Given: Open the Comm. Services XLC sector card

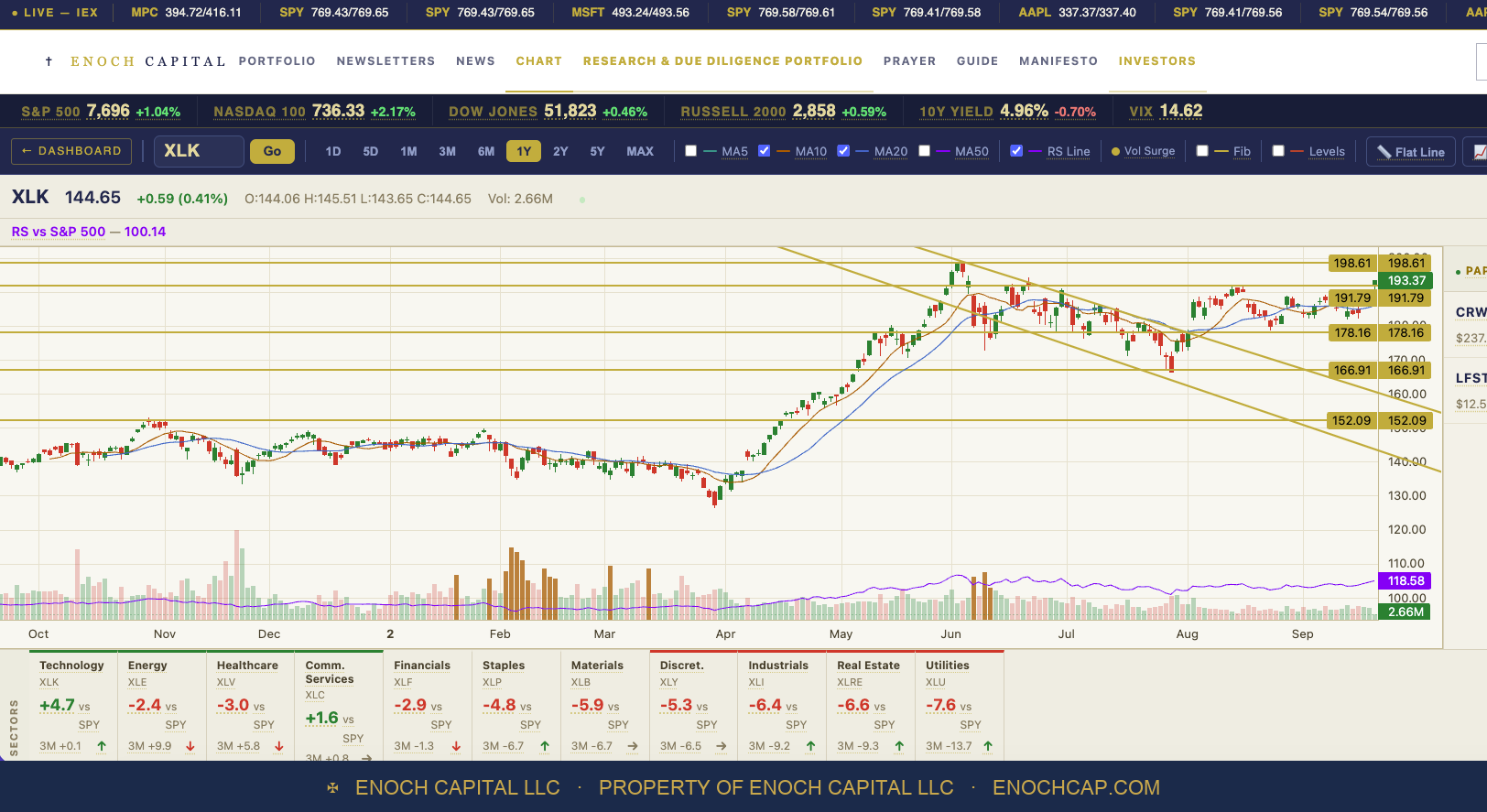Looking at the screenshot, I should click(x=339, y=705).
